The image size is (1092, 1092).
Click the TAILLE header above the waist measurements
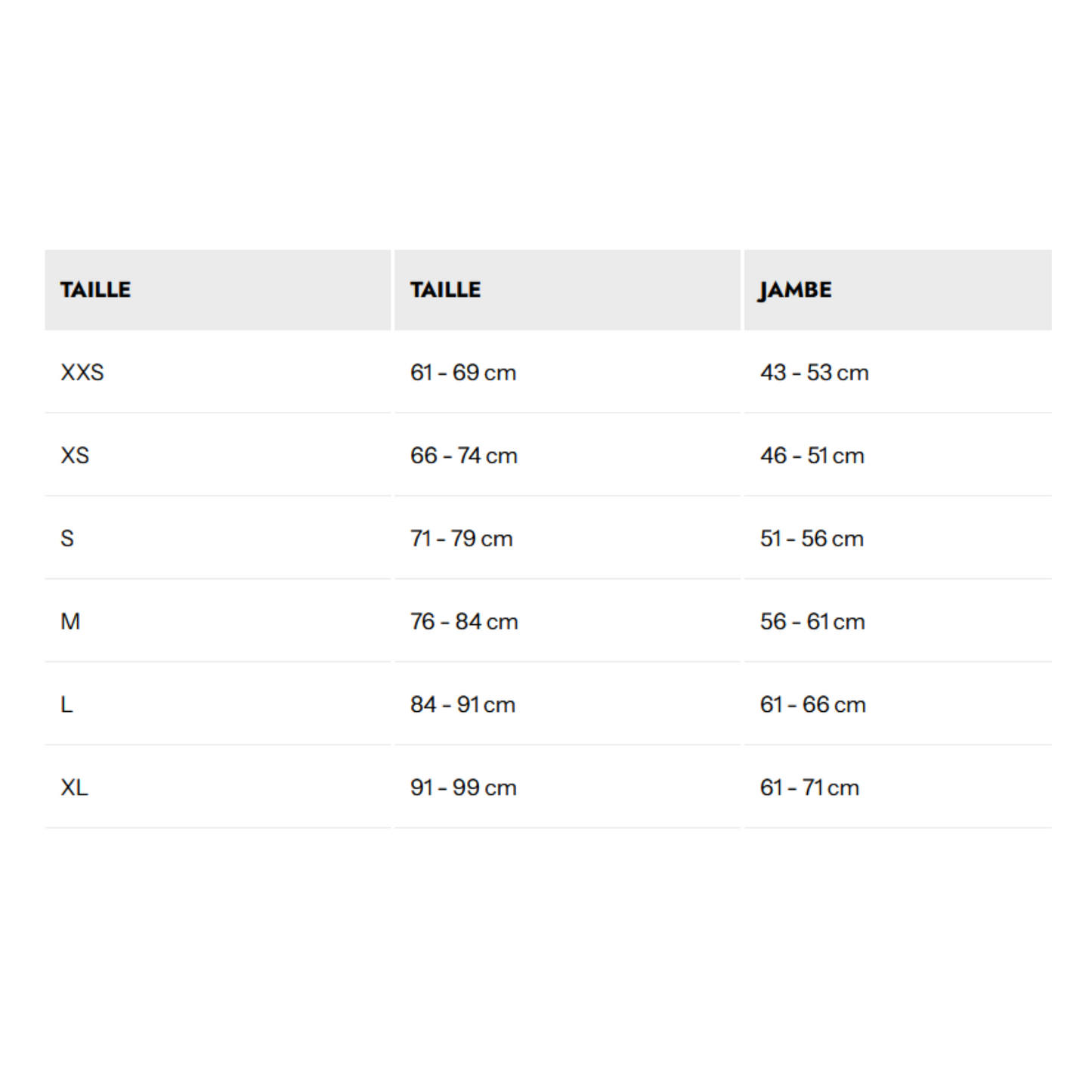click(445, 290)
